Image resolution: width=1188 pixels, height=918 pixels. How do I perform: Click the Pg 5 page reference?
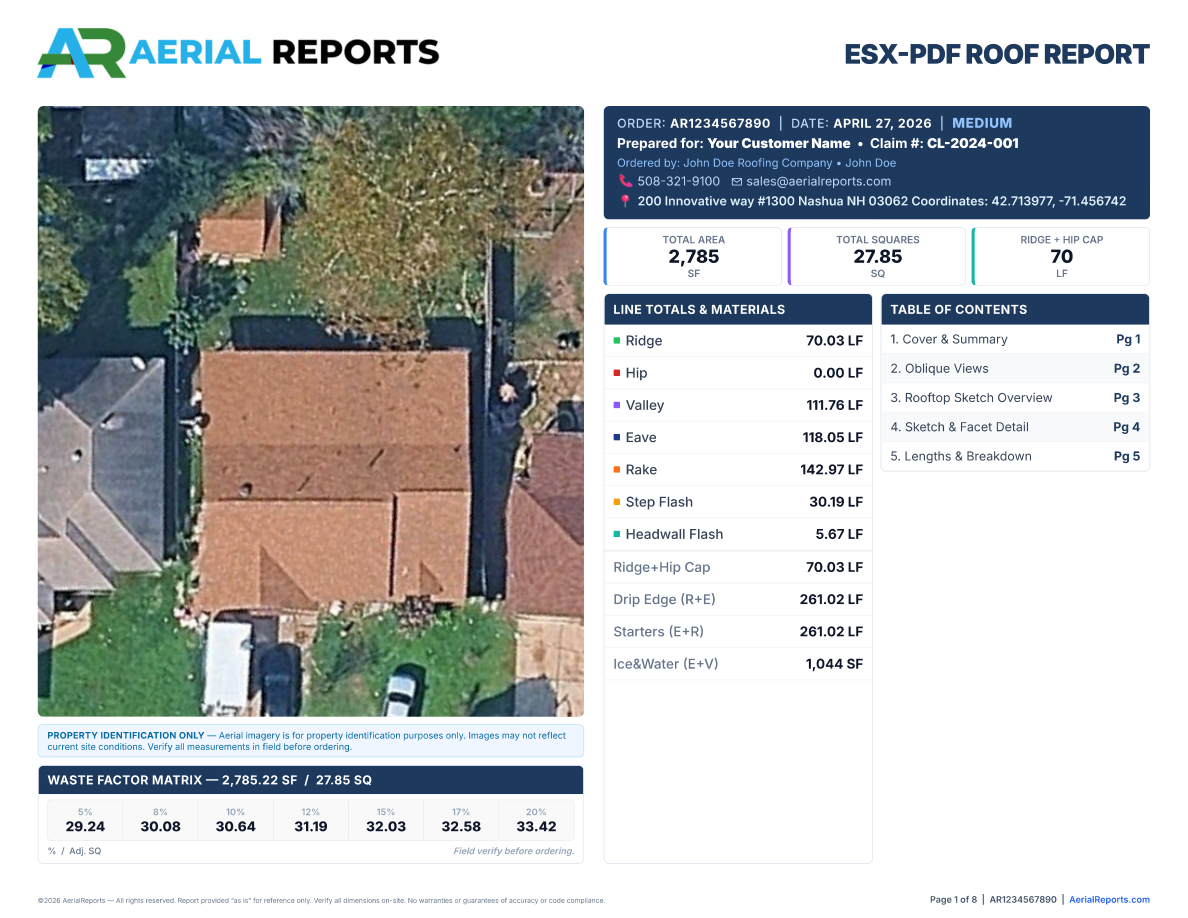point(1127,456)
